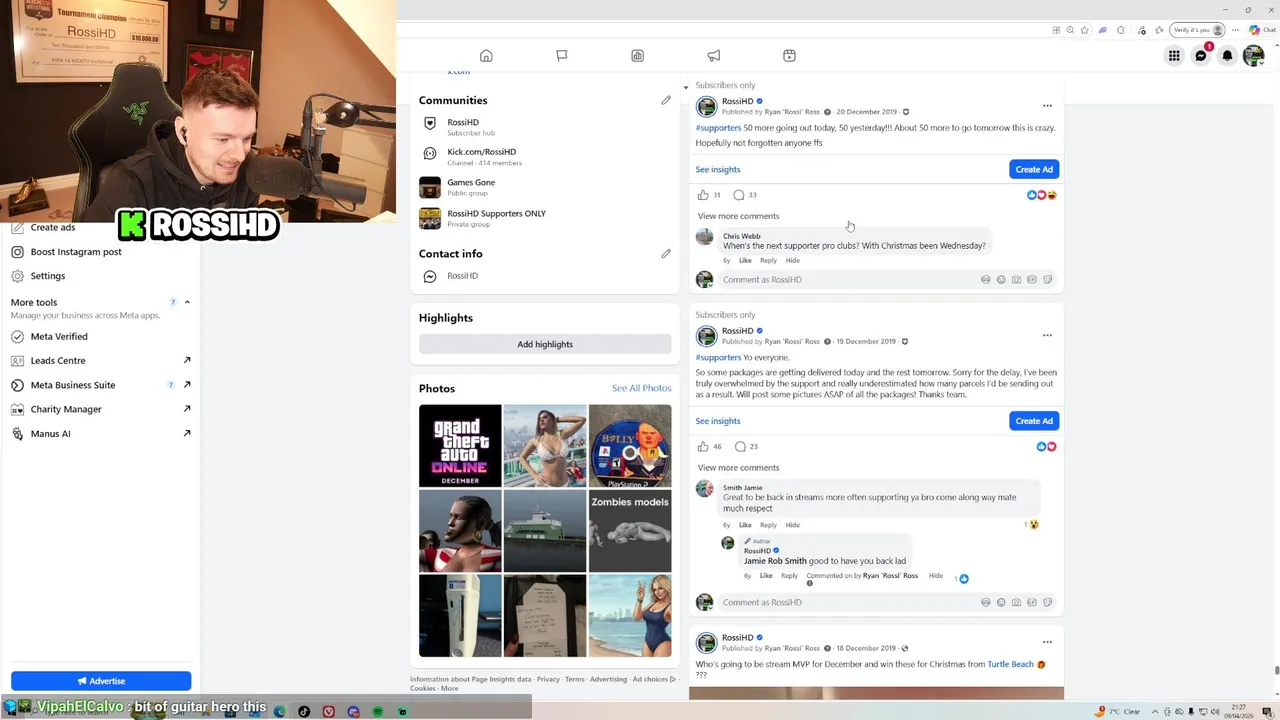Open PlayStation 2 Bully disc photo
Image resolution: width=1280 pixels, height=720 pixels.
point(630,446)
